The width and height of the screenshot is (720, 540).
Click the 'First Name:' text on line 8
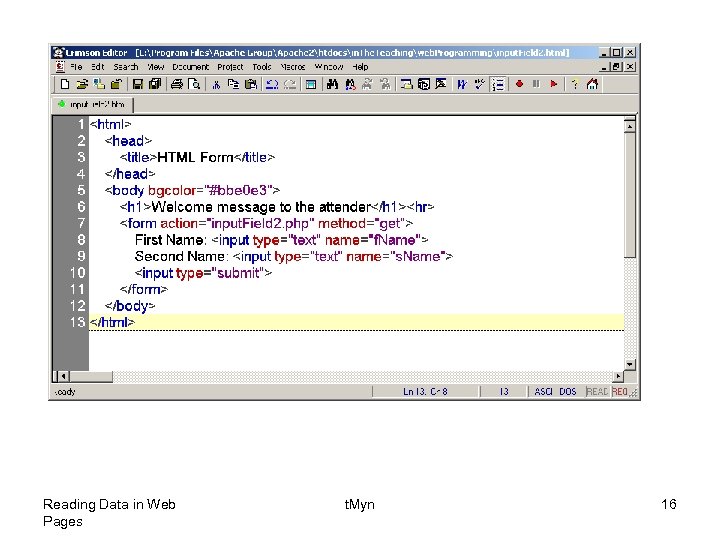pyautogui.click(x=170, y=240)
